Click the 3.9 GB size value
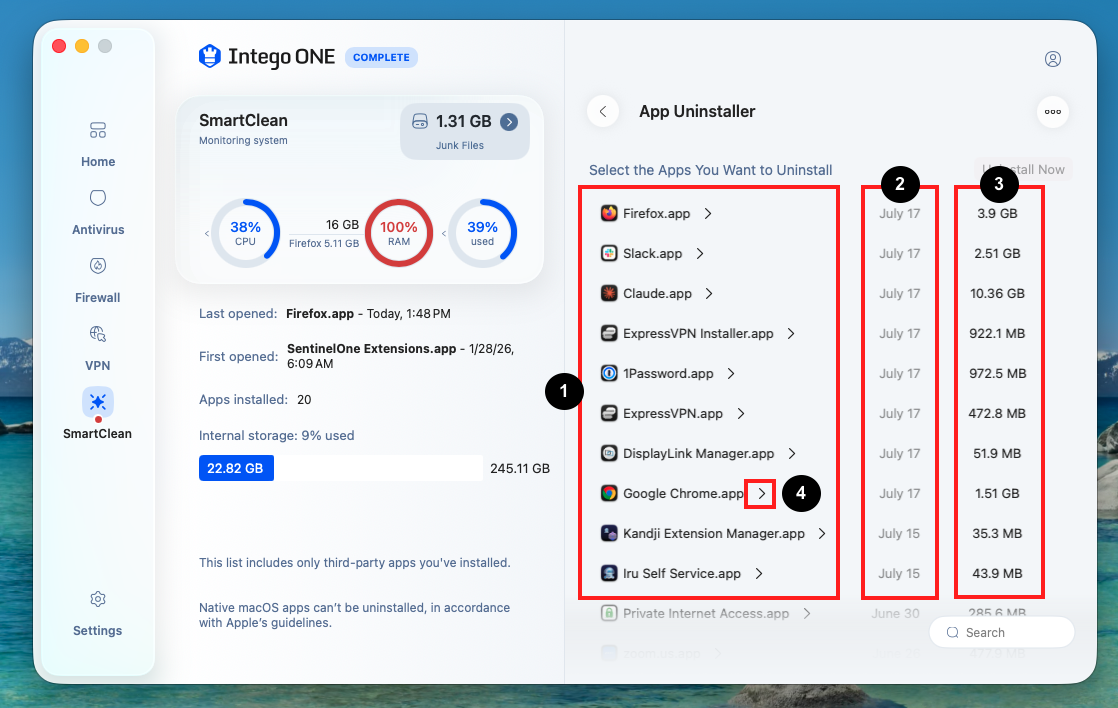The width and height of the screenshot is (1118, 708). (x=997, y=213)
